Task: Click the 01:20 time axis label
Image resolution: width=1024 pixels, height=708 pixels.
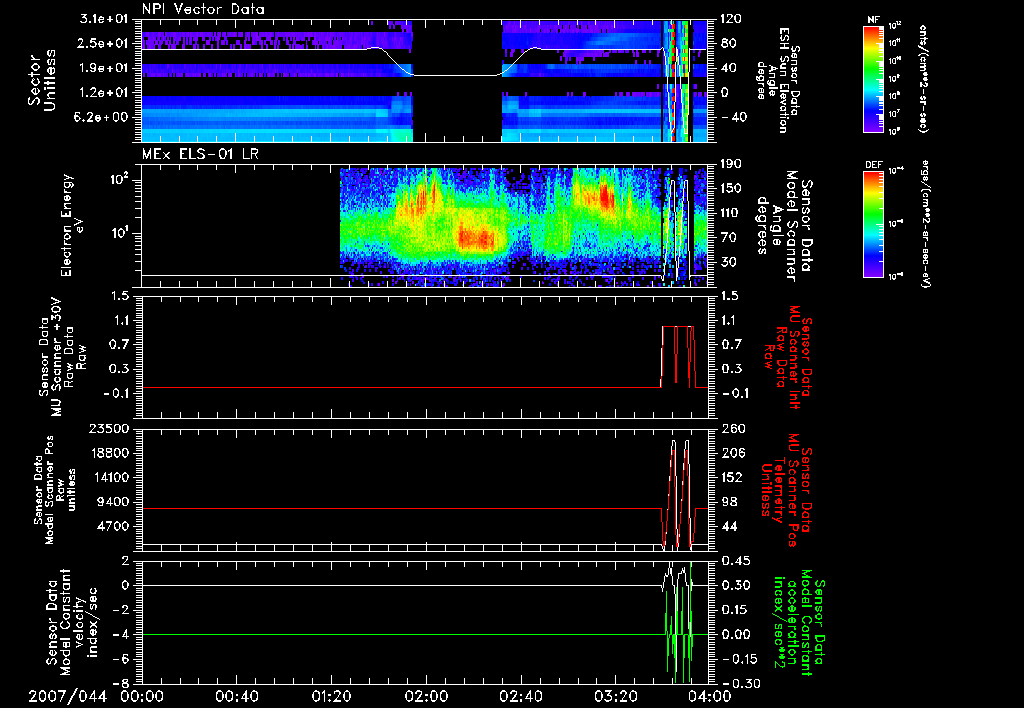Action: (x=331, y=697)
